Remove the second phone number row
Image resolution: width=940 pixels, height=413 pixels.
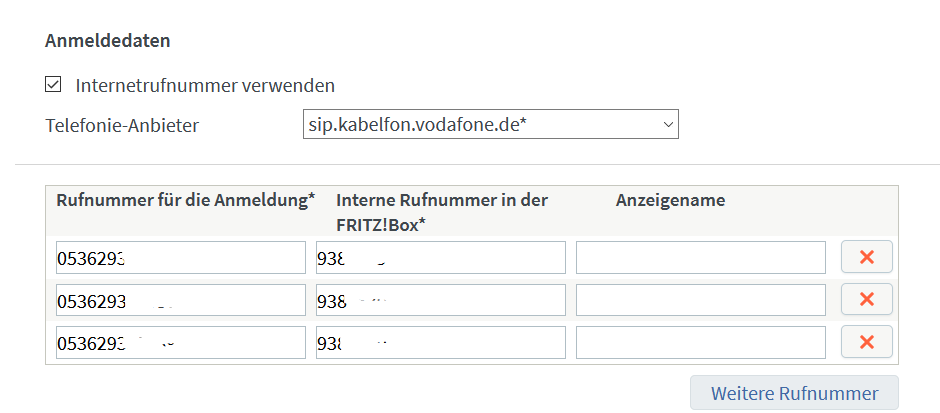866,299
